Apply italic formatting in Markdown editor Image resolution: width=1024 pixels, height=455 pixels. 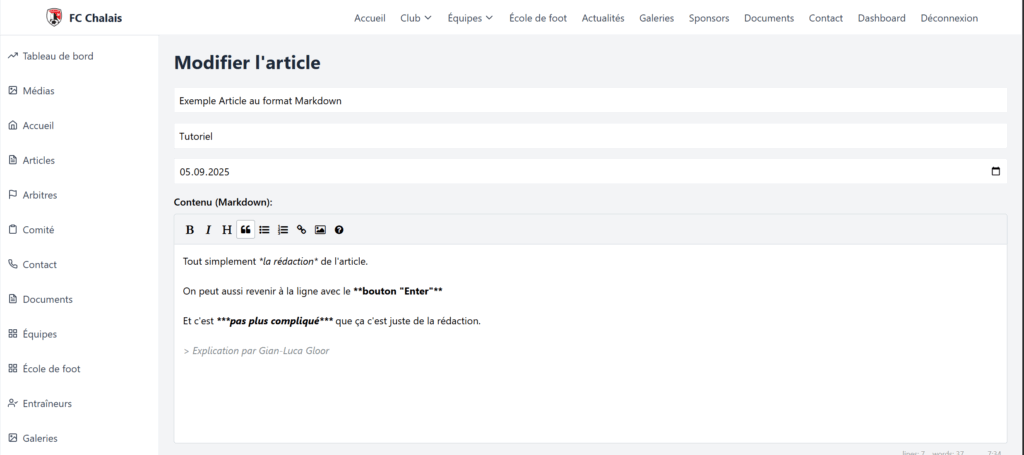[x=208, y=230]
